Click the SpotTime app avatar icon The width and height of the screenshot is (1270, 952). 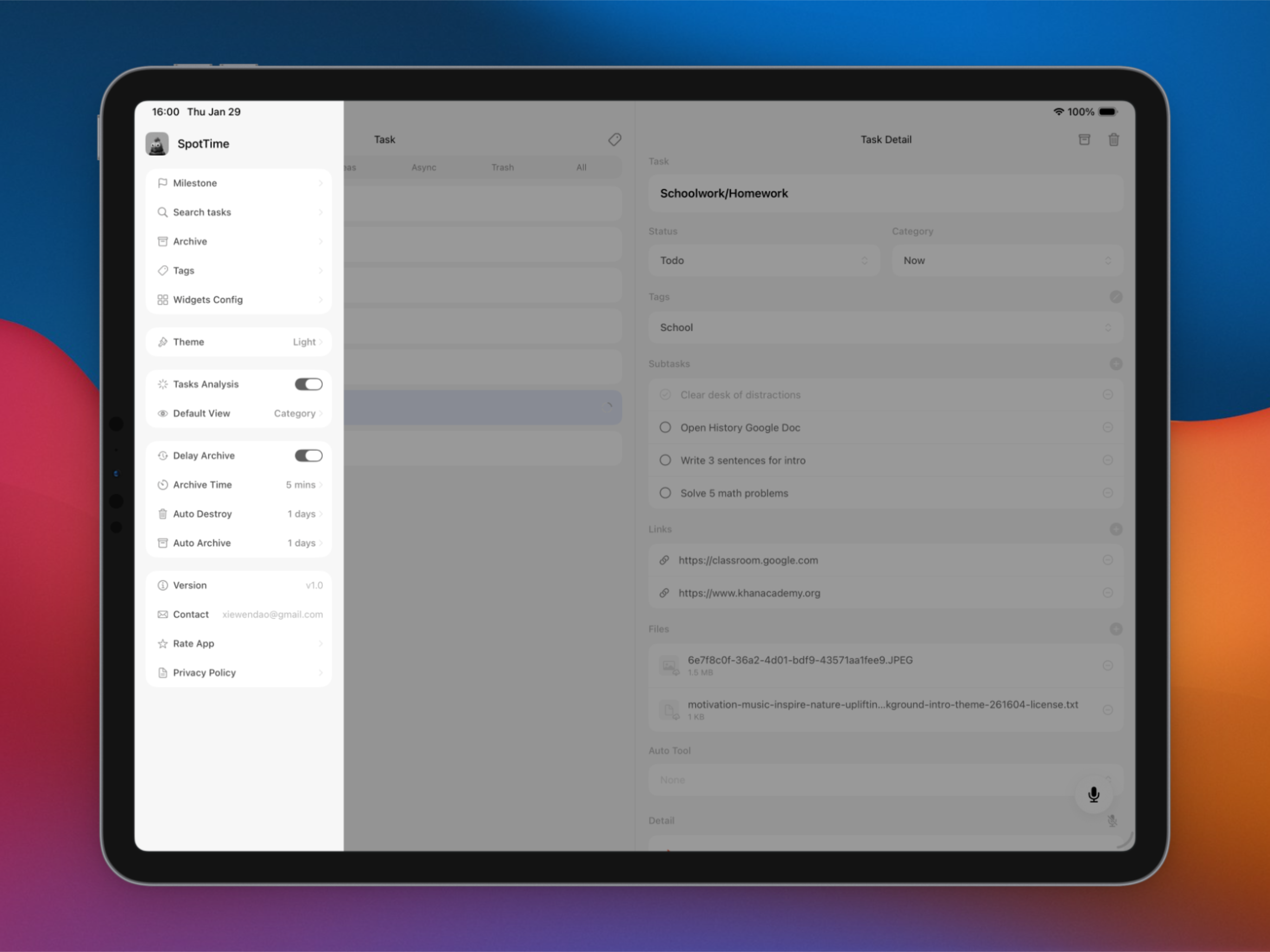pos(157,144)
